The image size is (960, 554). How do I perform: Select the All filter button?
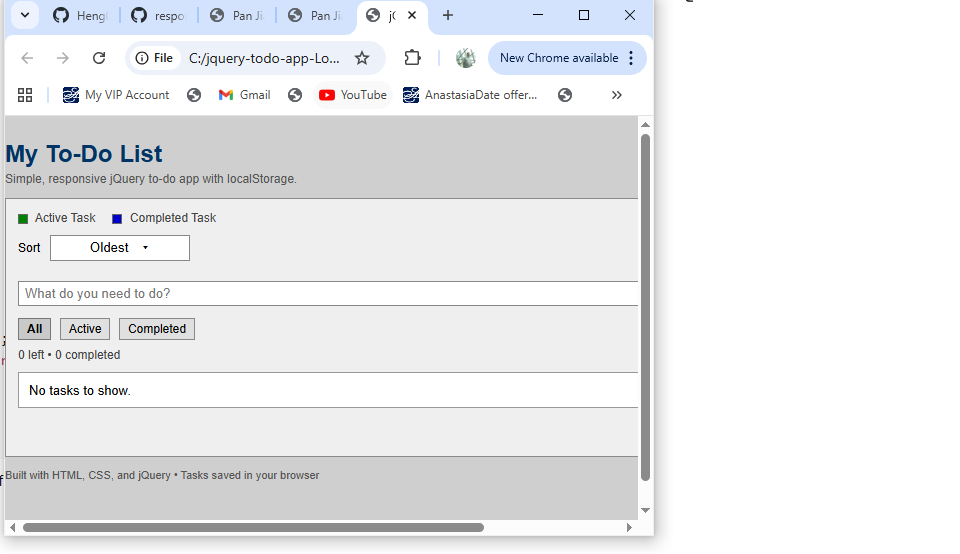click(x=35, y=329)
